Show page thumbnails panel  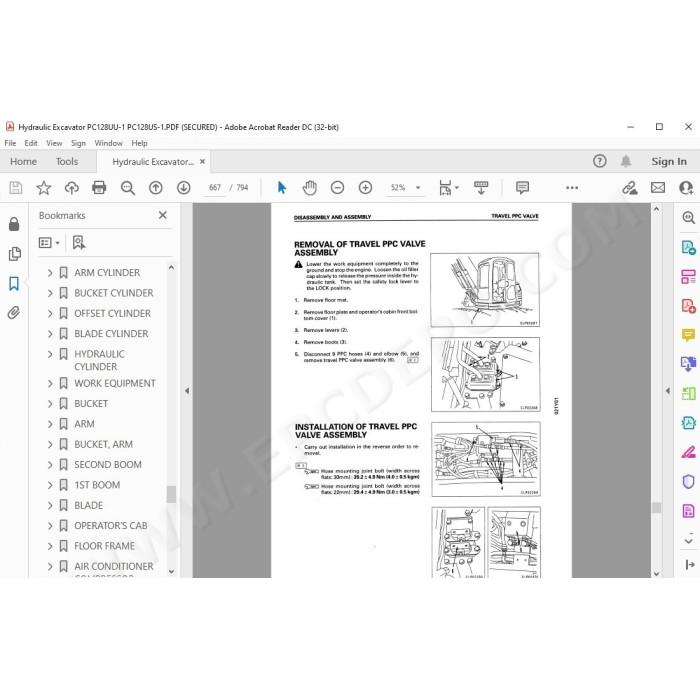pyautogui.click(x=14, y=254)
